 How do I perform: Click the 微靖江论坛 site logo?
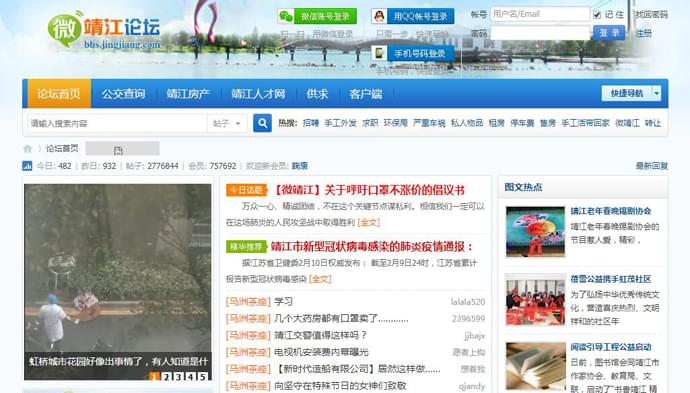(104, 30)
